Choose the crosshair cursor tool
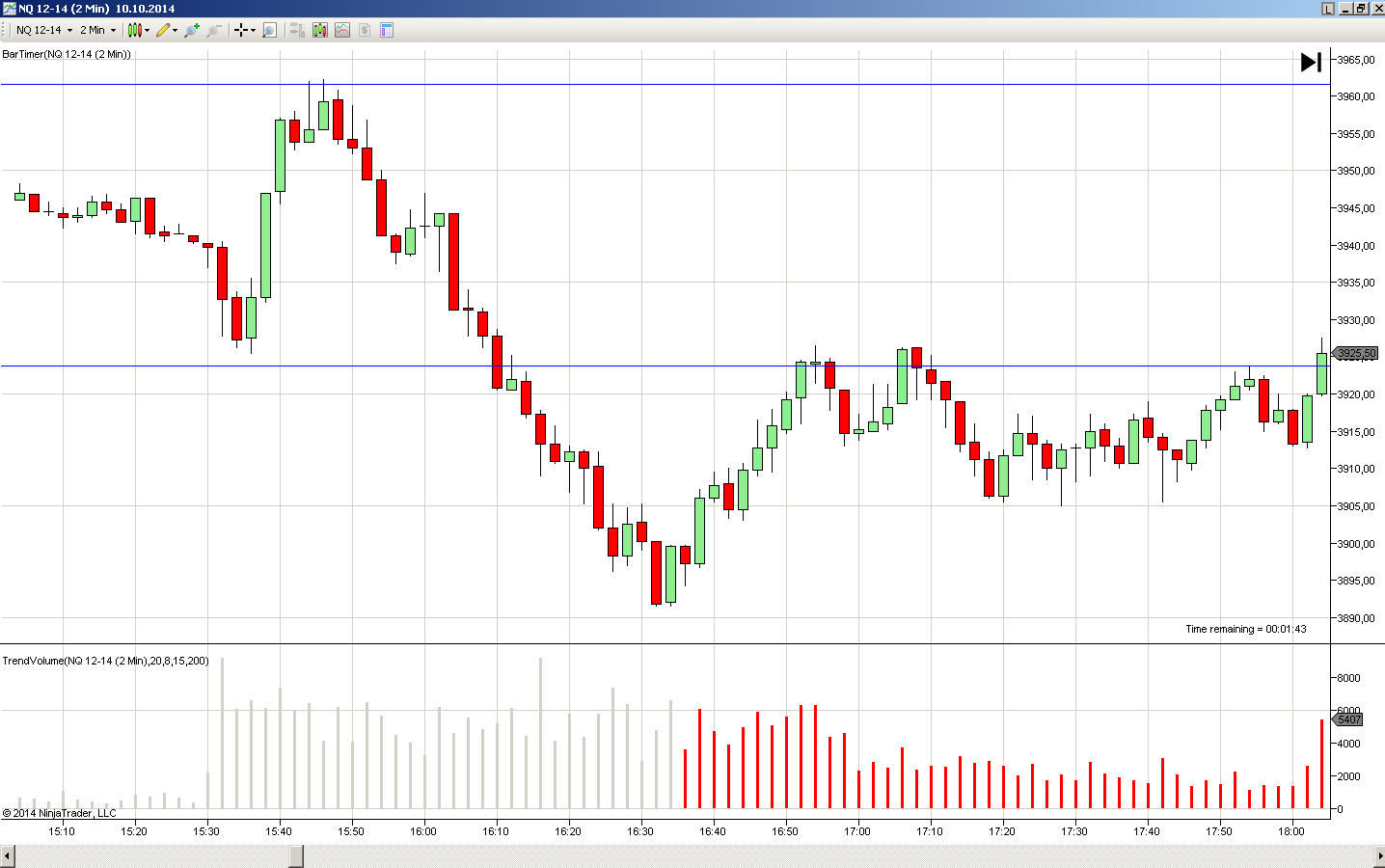This screenshot has height=868, width=1385. pyautogui.click(x=240, y=30)
